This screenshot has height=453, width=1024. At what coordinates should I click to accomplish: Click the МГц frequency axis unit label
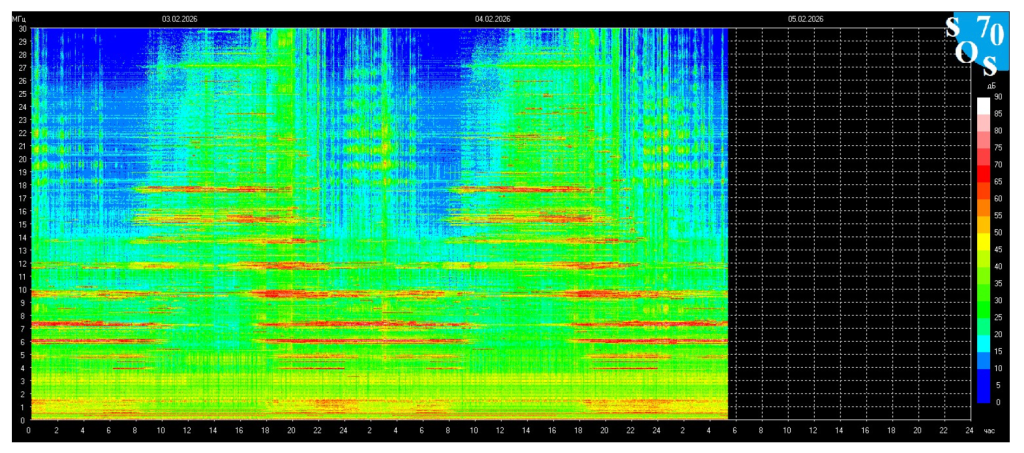(x=18, y=20)
